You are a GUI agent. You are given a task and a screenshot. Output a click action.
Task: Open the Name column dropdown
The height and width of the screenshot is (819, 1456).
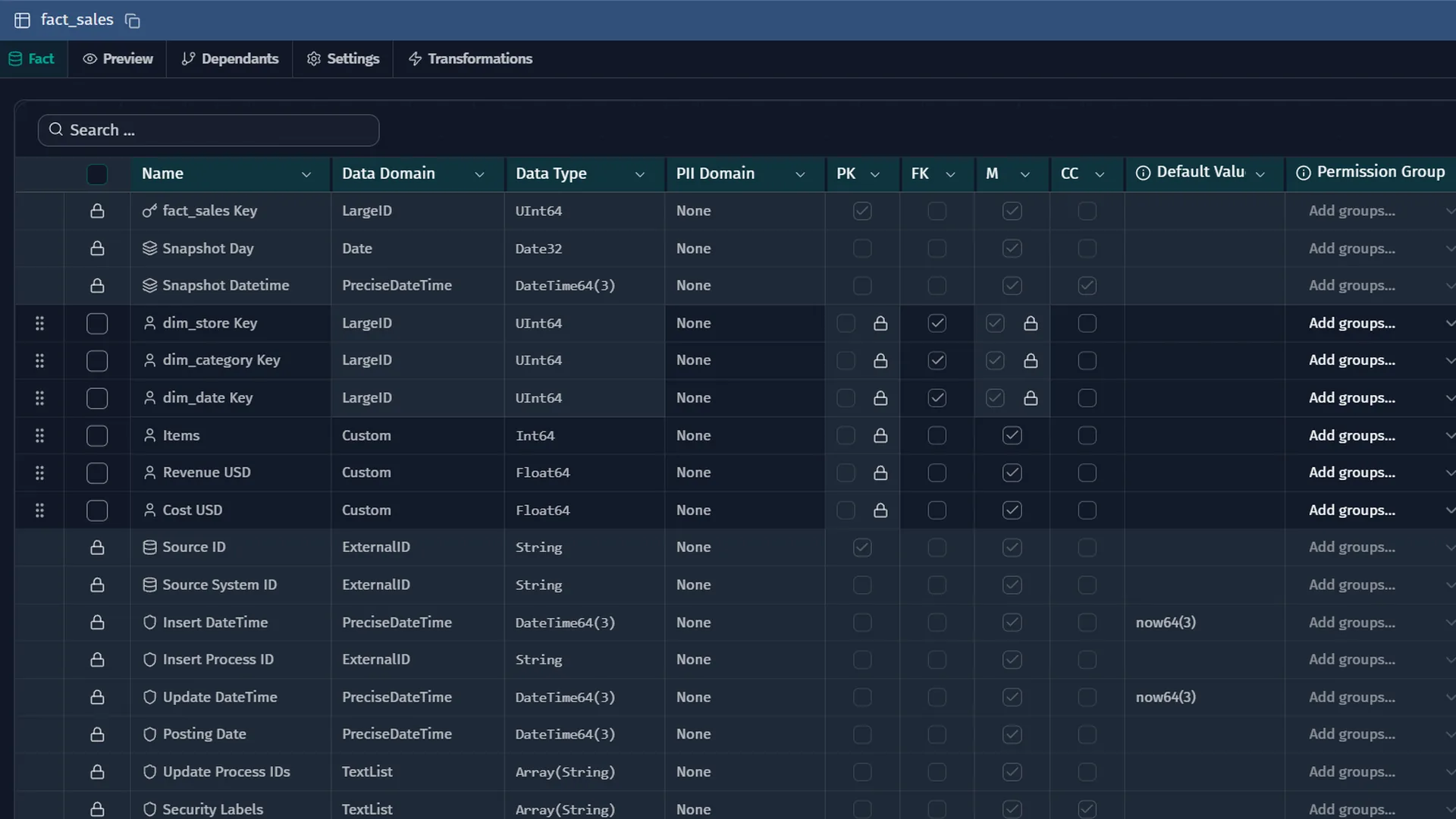(x=306, y=174)
